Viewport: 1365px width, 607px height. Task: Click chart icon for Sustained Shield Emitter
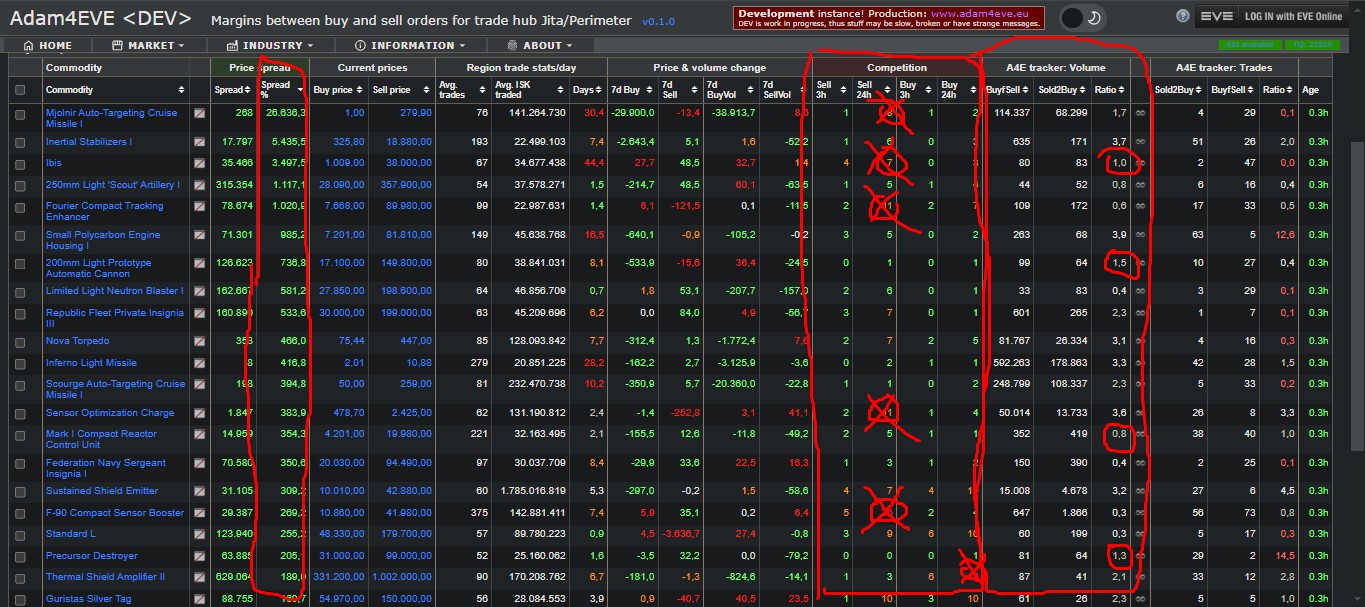coord(199,491)
